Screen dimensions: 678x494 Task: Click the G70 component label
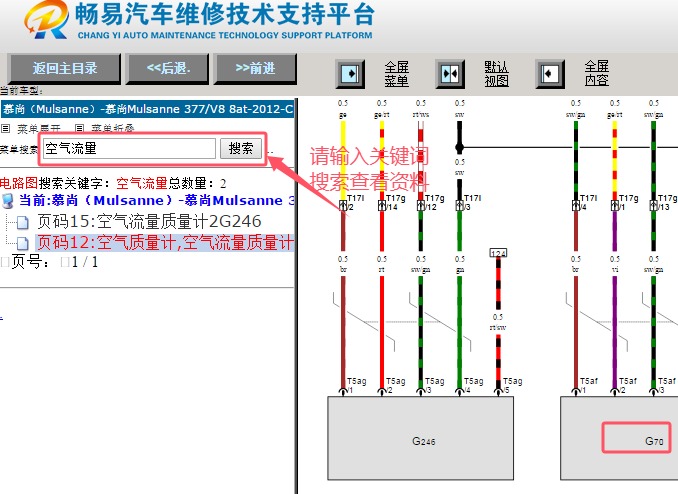click(654, 441)
